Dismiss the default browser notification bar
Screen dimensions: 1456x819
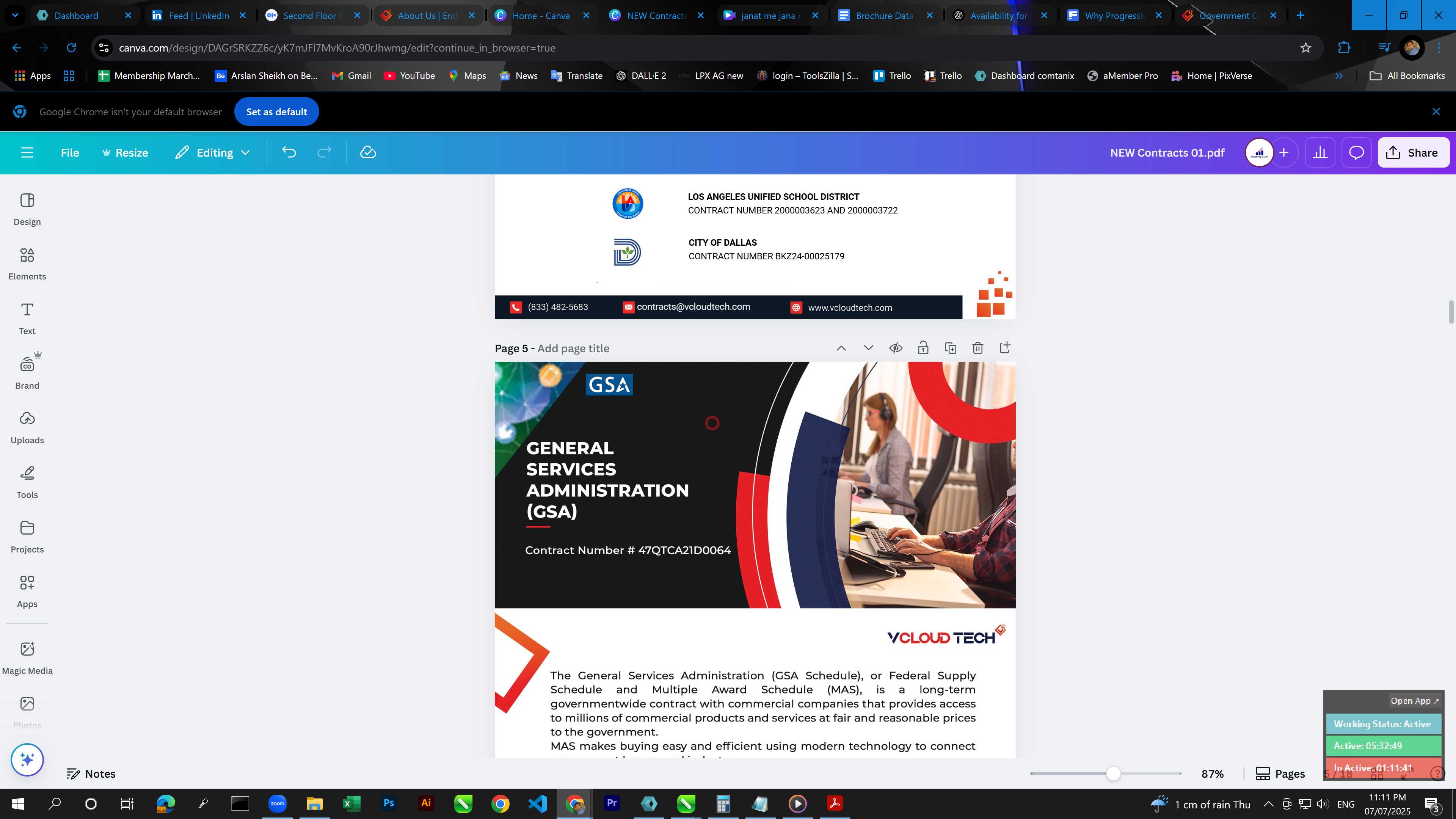click(1436, 112)
